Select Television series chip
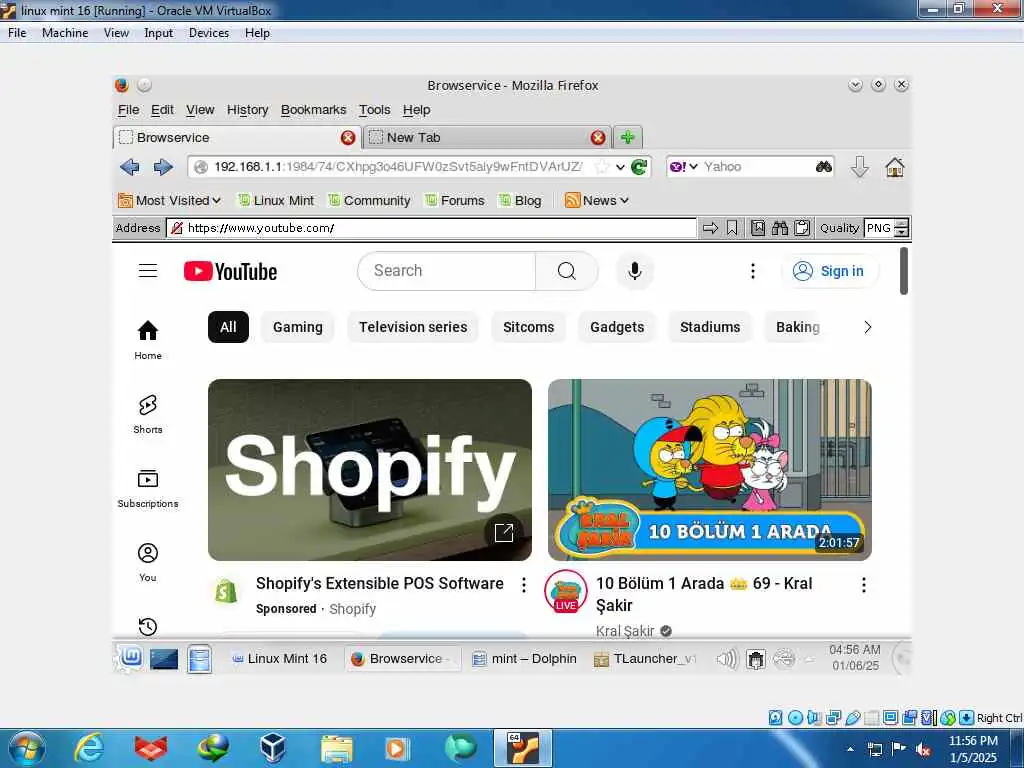The image size is (1024, 768). [x=413, y=327]
